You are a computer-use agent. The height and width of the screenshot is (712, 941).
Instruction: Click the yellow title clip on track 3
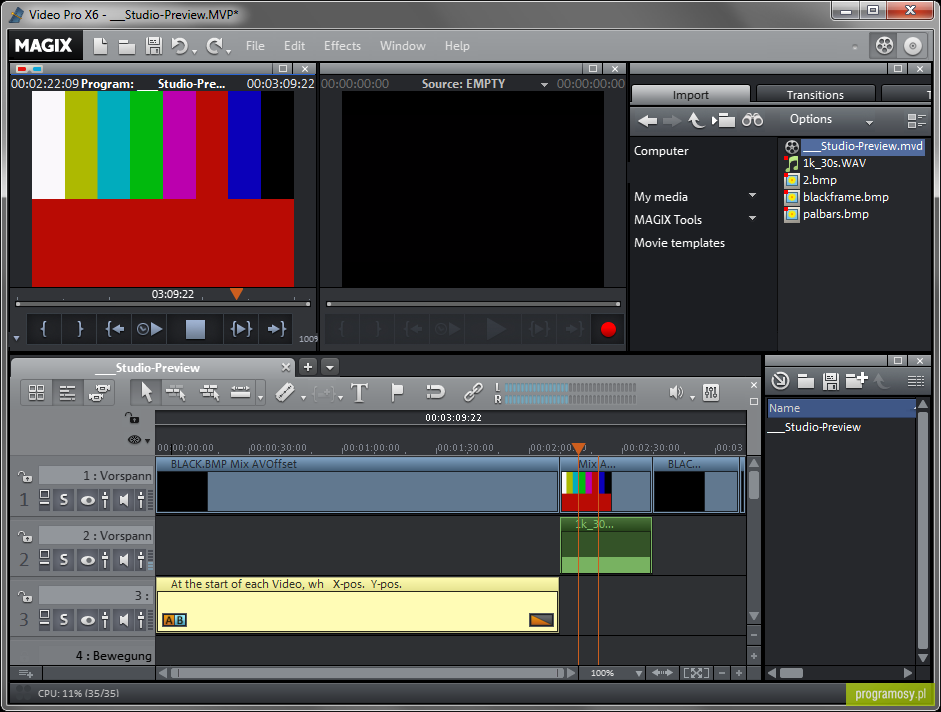pyautogui.click(x=357, y=605)
